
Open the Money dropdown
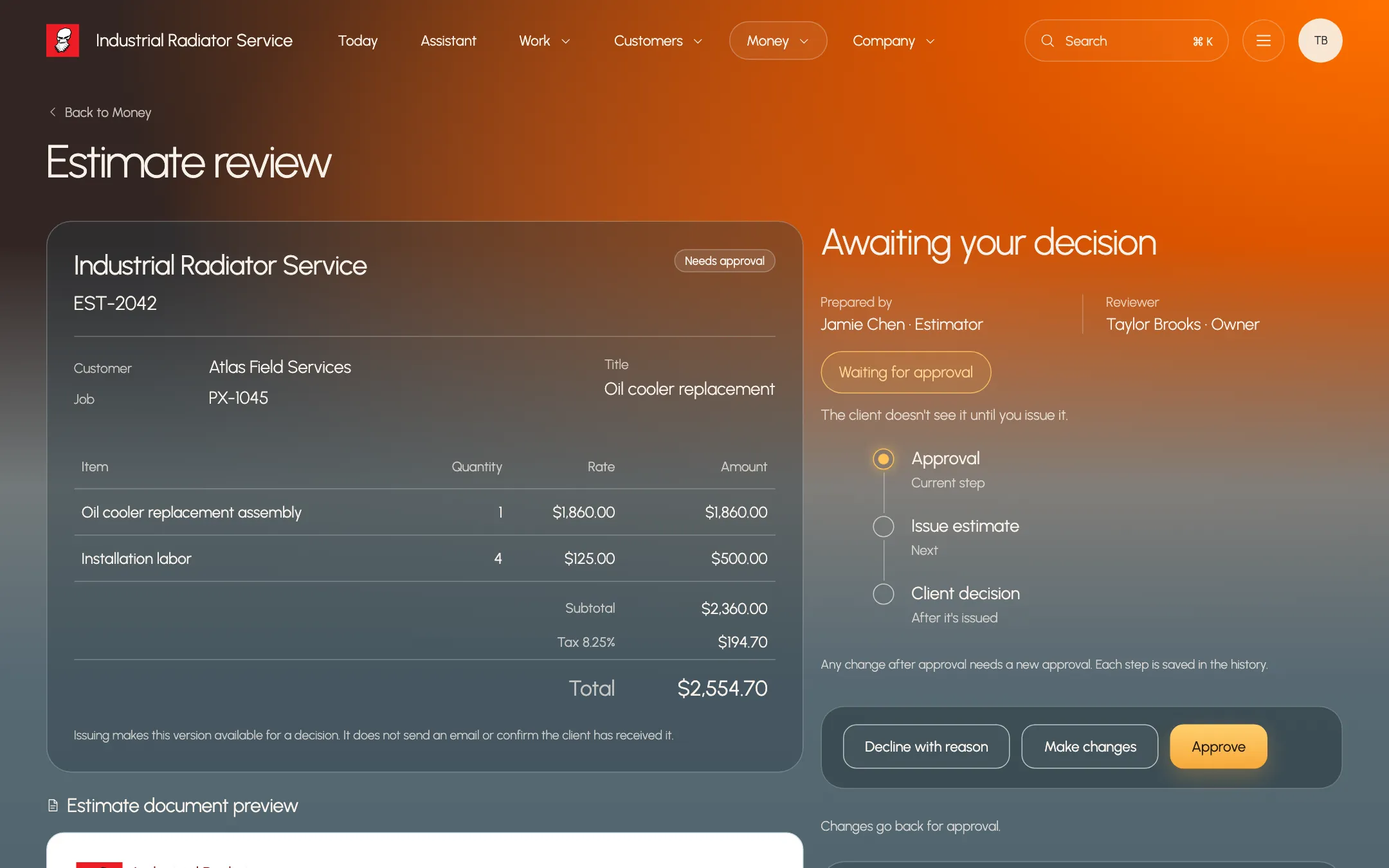pyautogui.click(x=777, y=41)
